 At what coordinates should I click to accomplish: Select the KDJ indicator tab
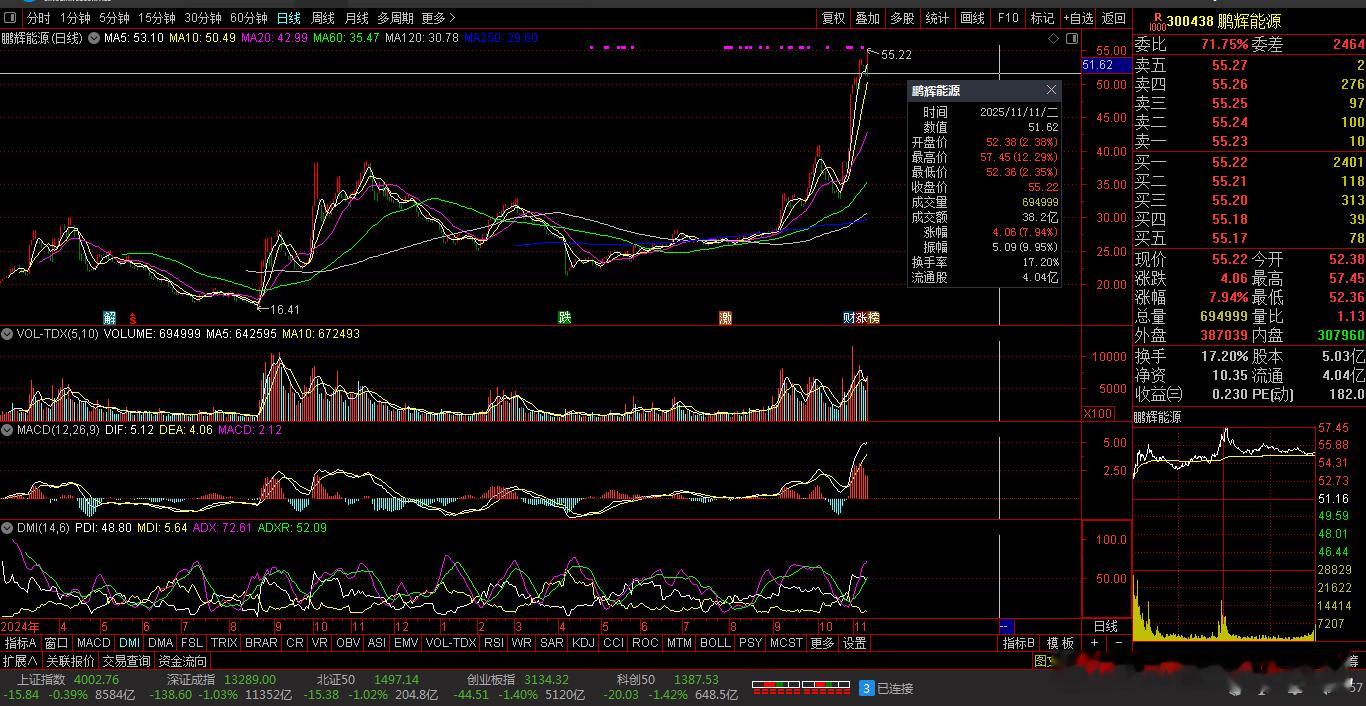[x=582, y=643]
